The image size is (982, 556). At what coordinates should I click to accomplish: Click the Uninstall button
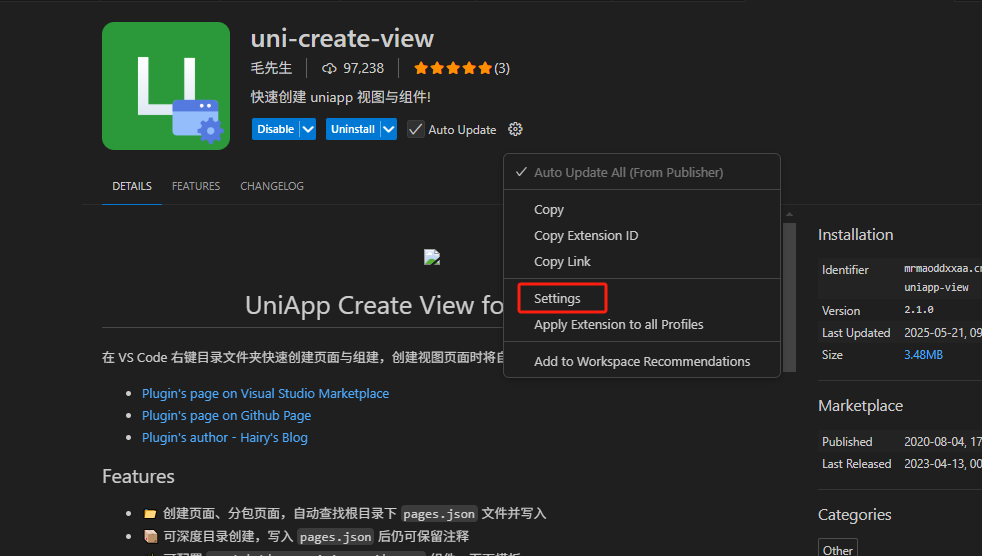pos(353,129)
